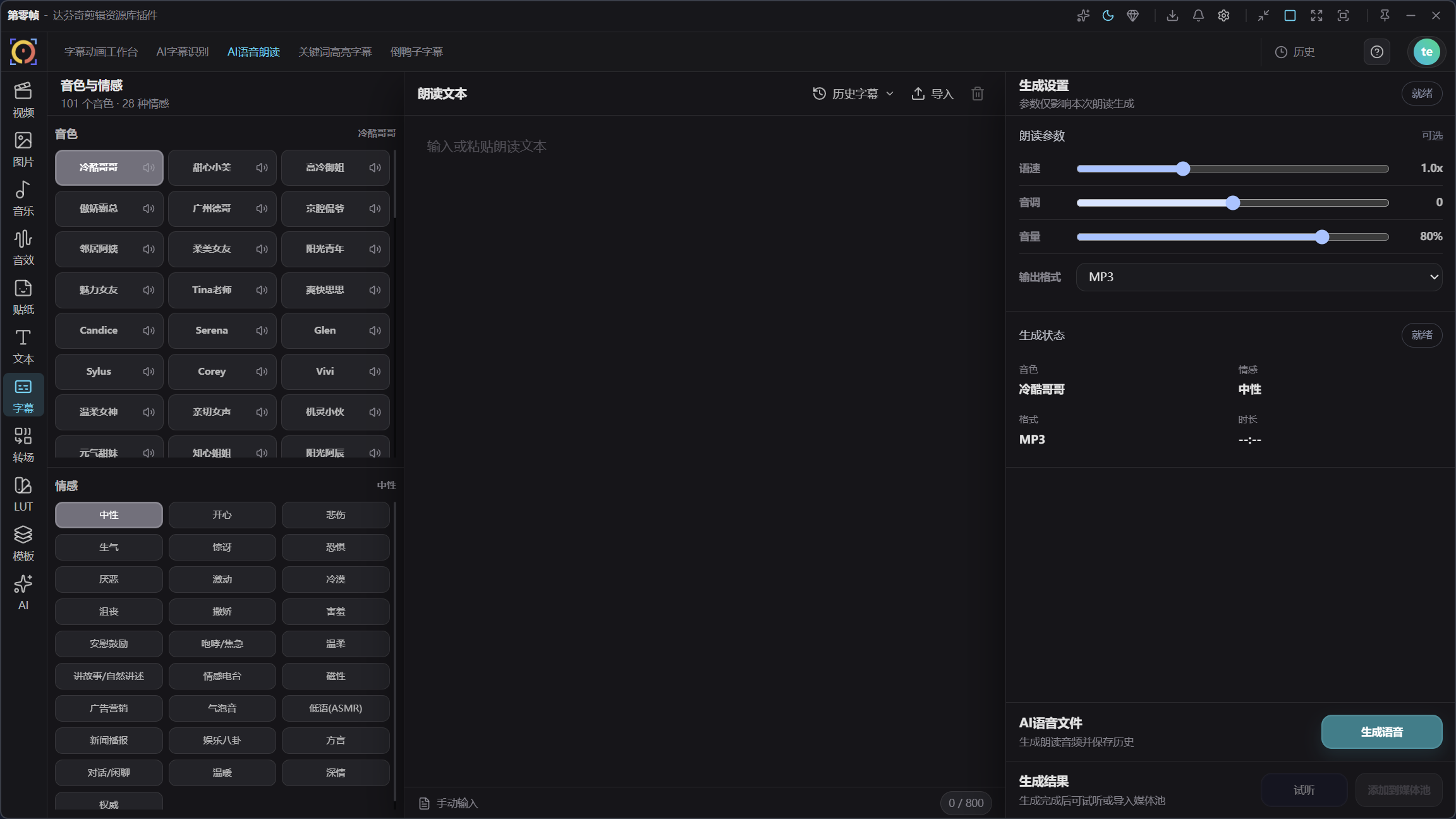Switch to the AI字幕识别 tab
The image size is (1456, 819).
point(183,52)
